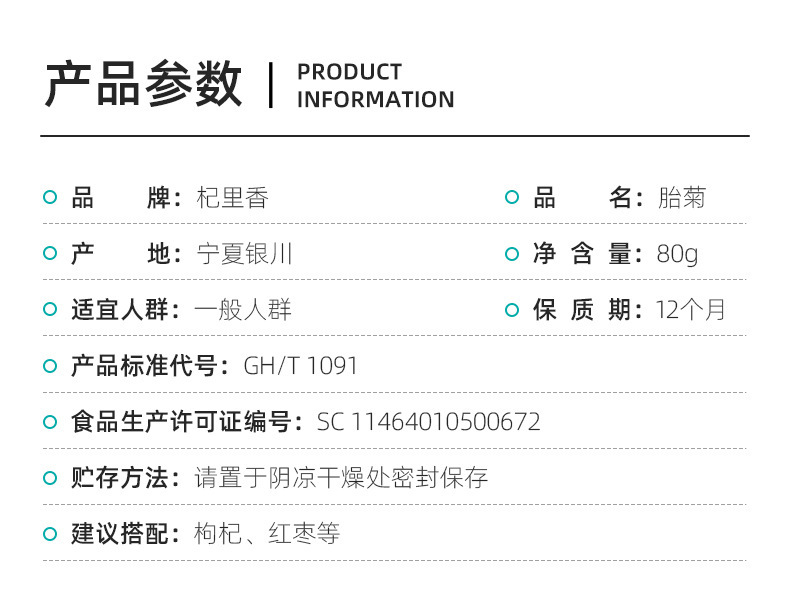Click the teal circle bullet beside 净含量
Screen dimensions: 790x609
[x=512, y=253]
